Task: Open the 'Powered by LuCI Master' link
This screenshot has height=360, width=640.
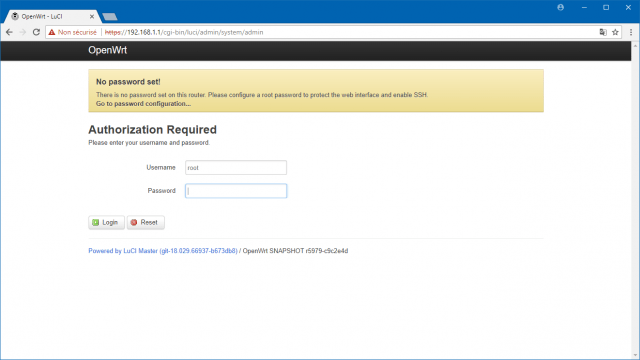Action: point(163,251)
